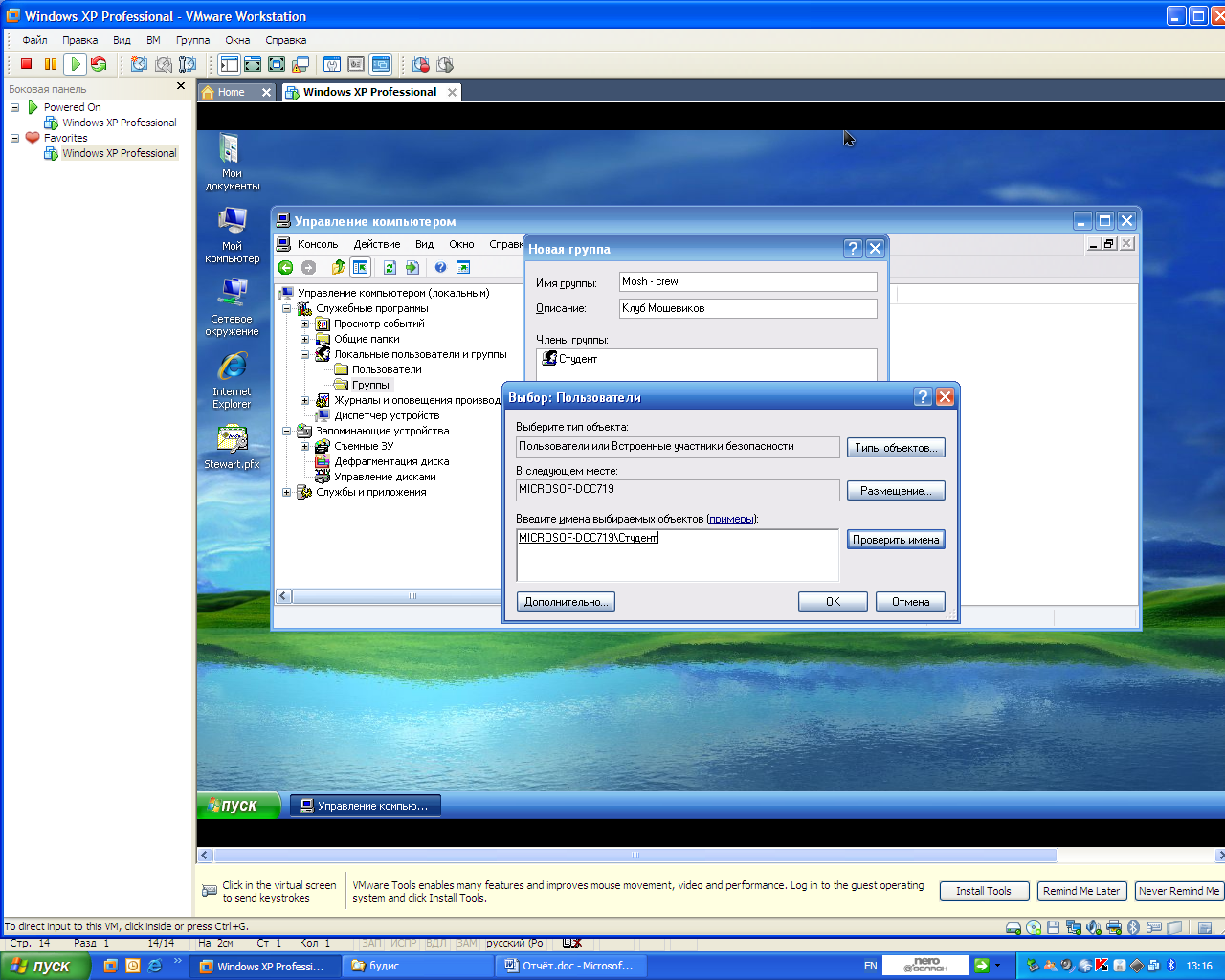Click the green Back arrow in Computer Management

(285, 268)
